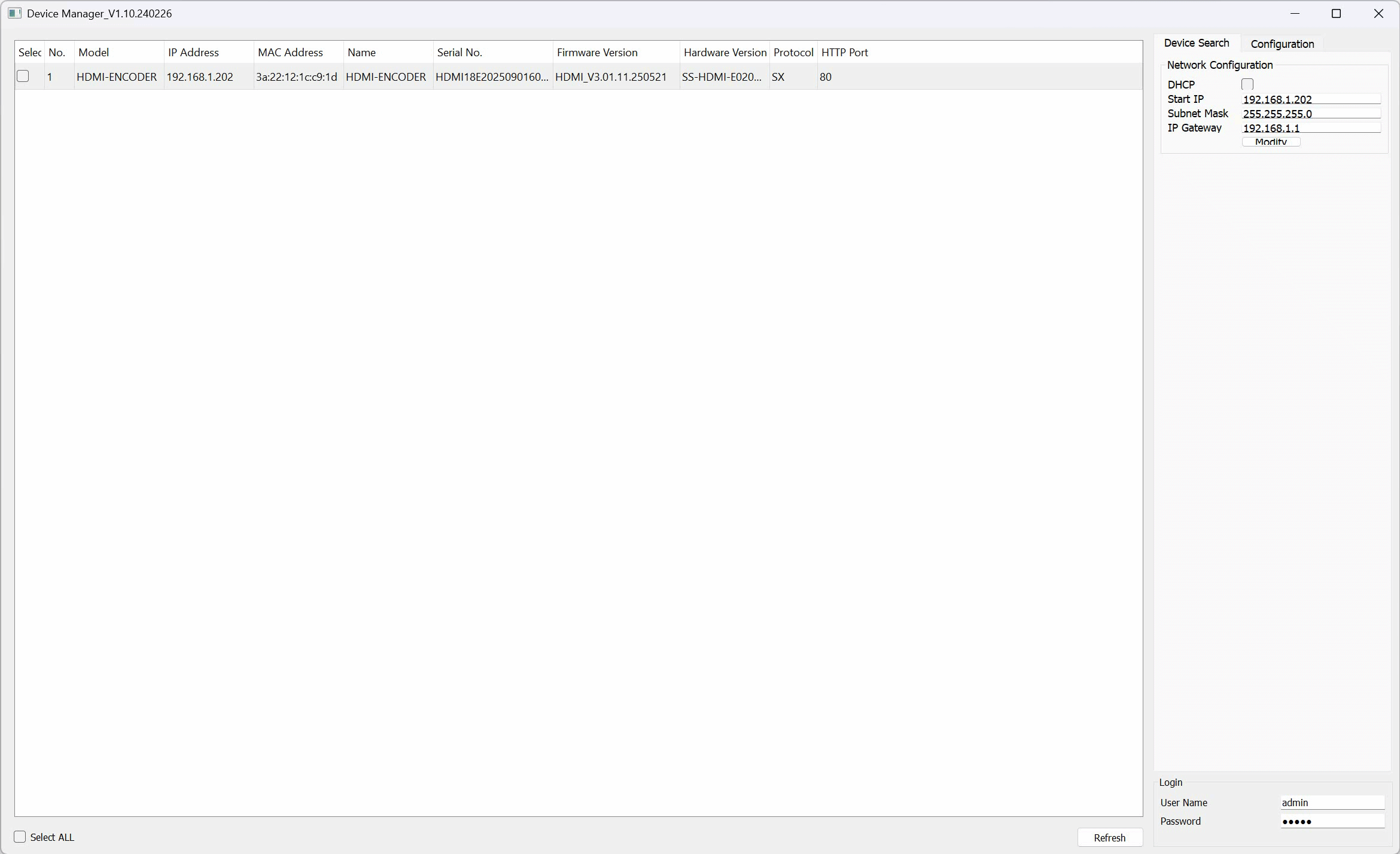1400x854 pixels.
Task: Click the Refresh button
Action: pyautogui.click(x=1109, y=837)
